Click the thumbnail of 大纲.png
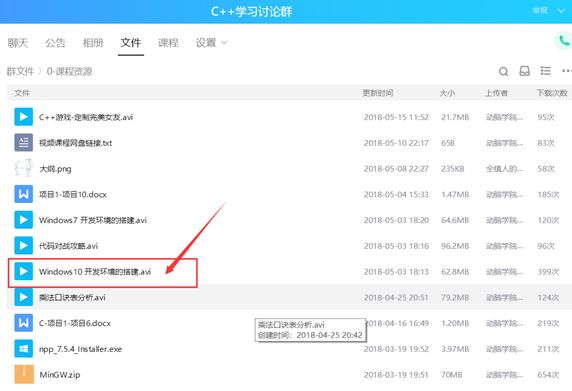The width and height of the screenshot is (572, 391). point(24,168)
